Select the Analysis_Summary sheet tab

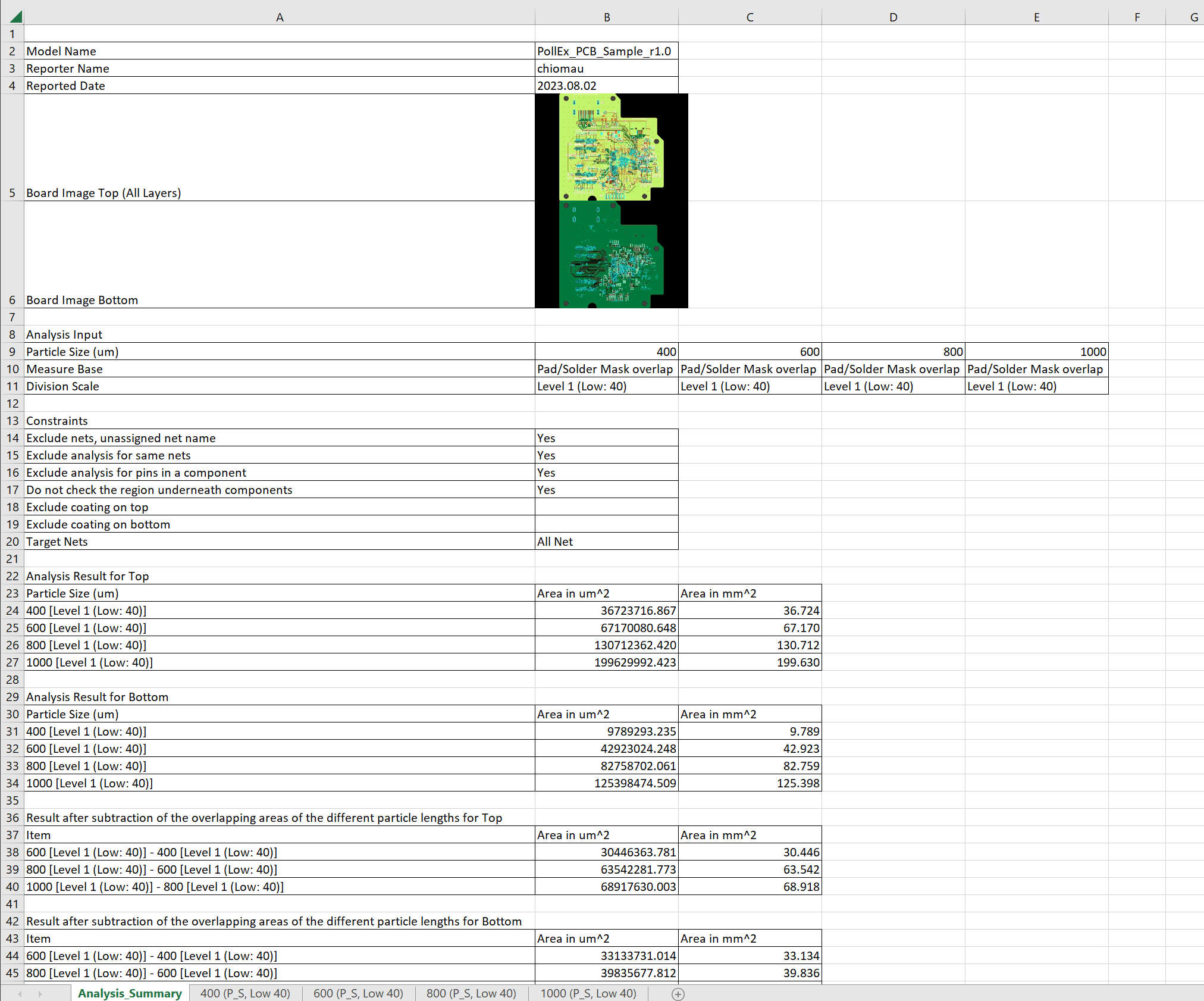(130, 993)
